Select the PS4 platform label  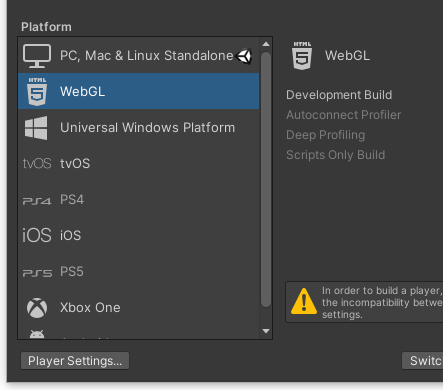[72, 200]
